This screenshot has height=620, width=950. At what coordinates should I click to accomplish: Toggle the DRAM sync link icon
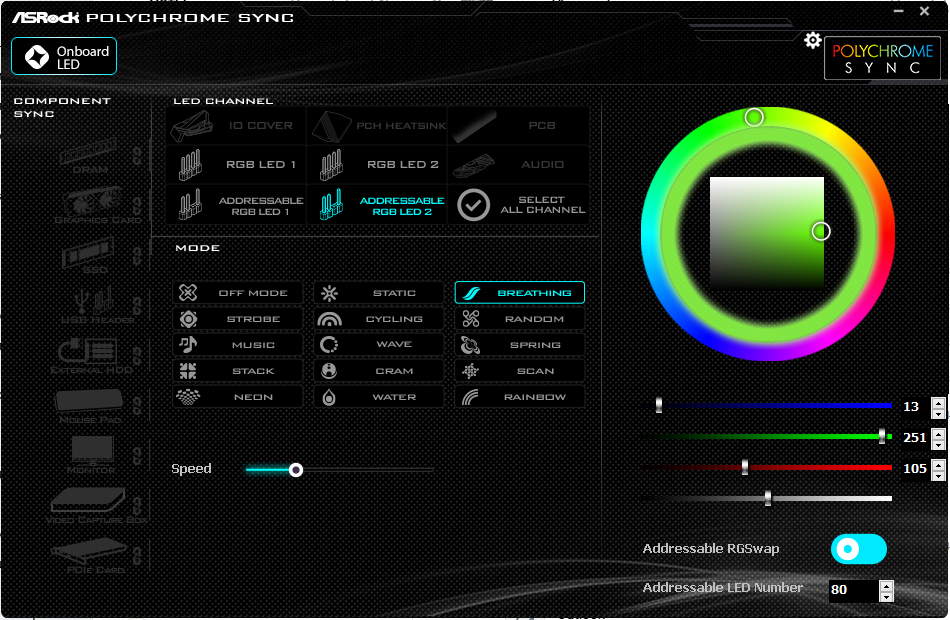point(138,156)
